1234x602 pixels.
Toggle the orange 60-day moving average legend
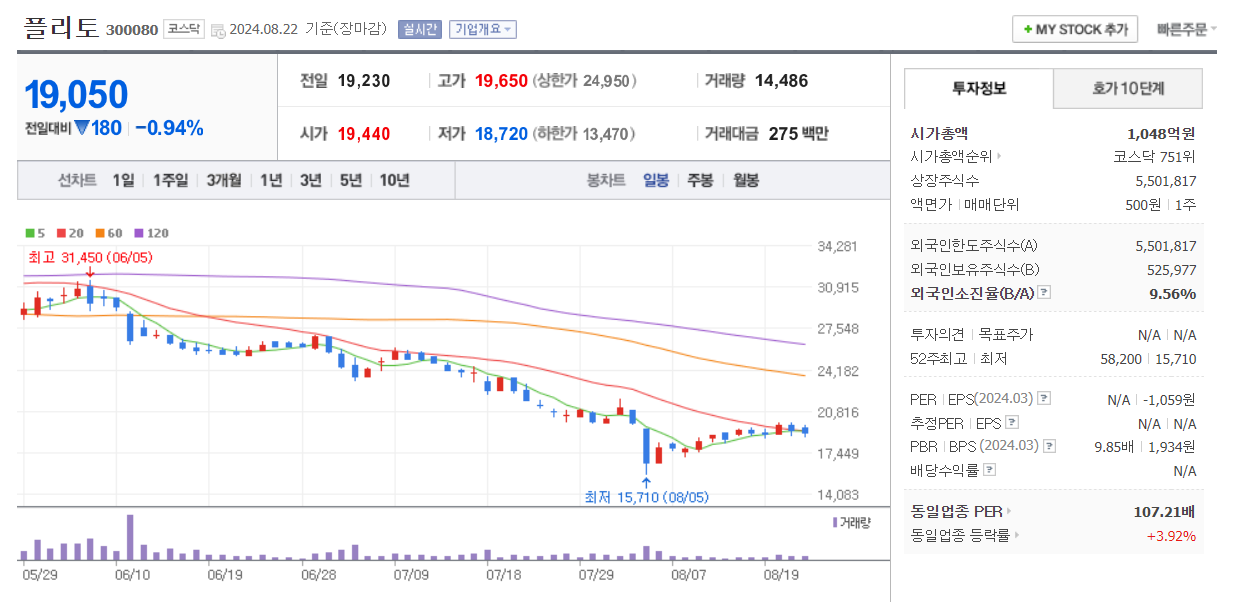99,232
